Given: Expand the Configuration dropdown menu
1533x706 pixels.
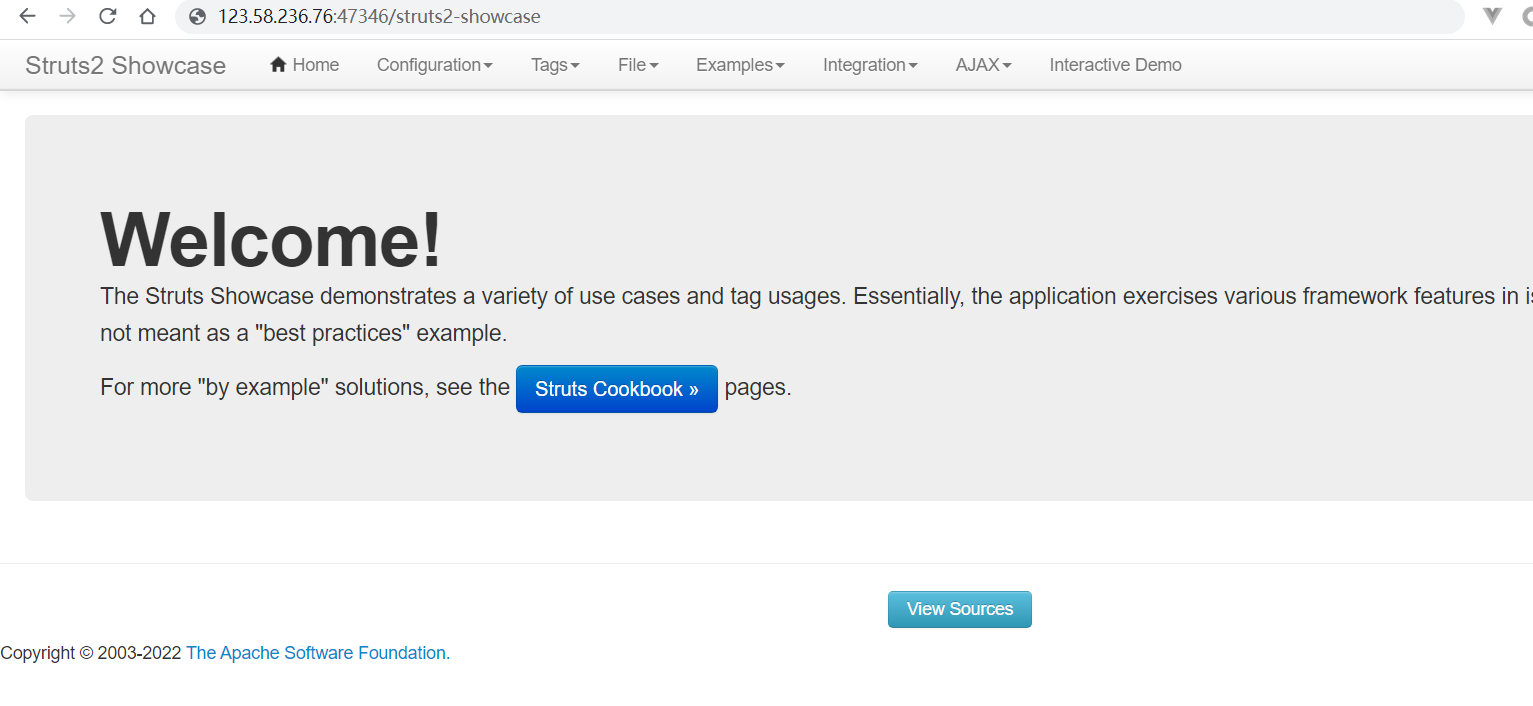Looking at the screenshot, I should click(x=434, y=65).
